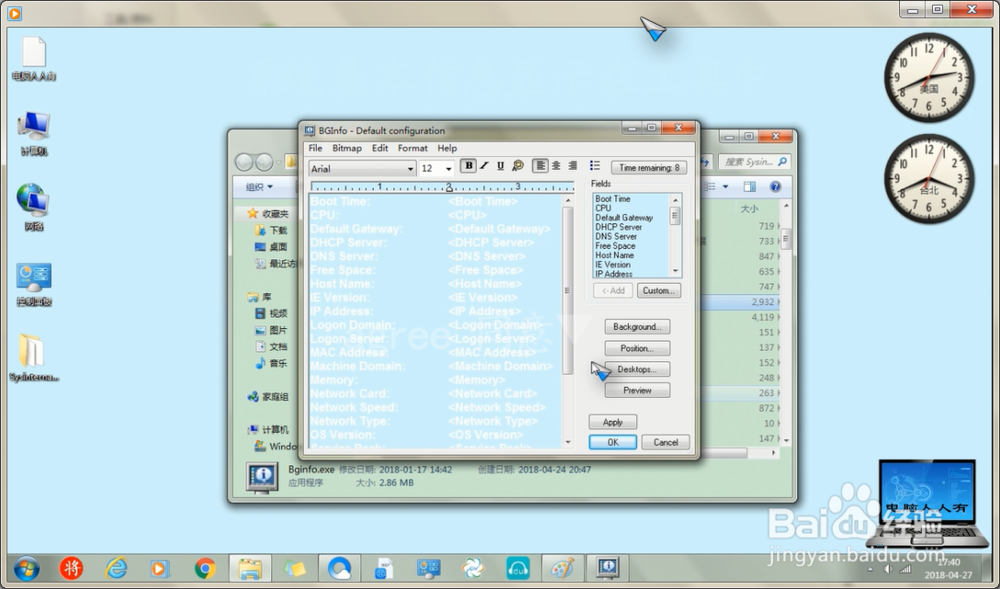1000x589 pixels.
Task: Align text left in BGInfo
Action: click(540, 166)
